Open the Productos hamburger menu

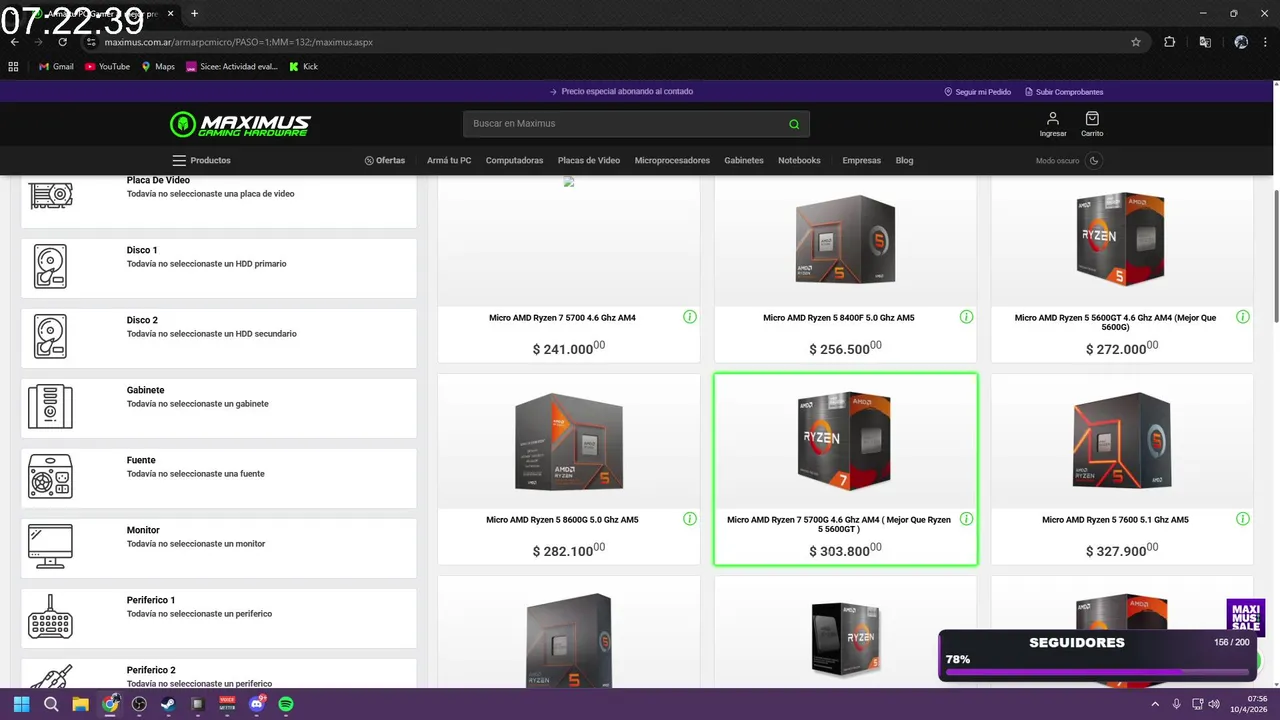coord(201,160)
